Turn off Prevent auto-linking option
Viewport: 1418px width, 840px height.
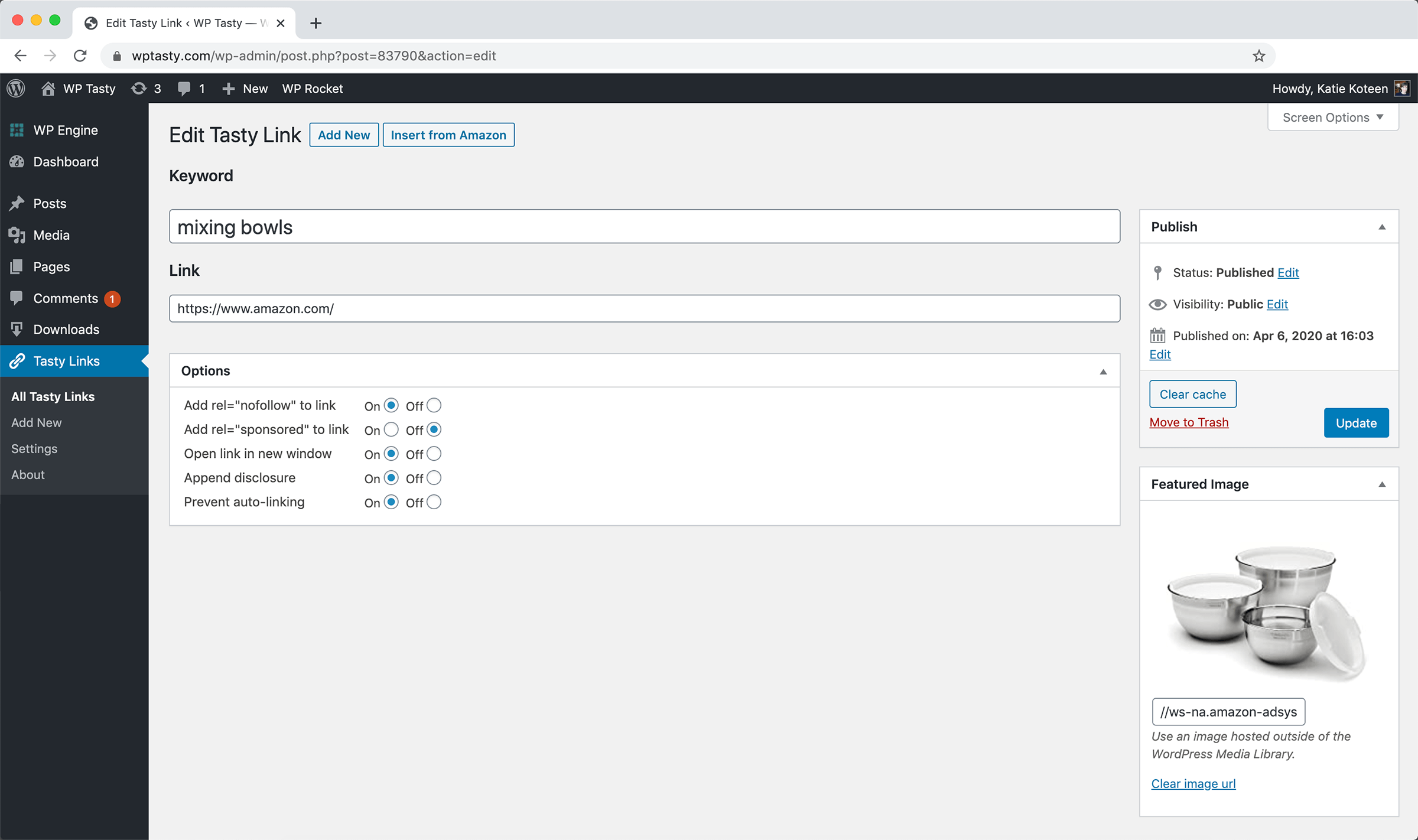point(434,502)
